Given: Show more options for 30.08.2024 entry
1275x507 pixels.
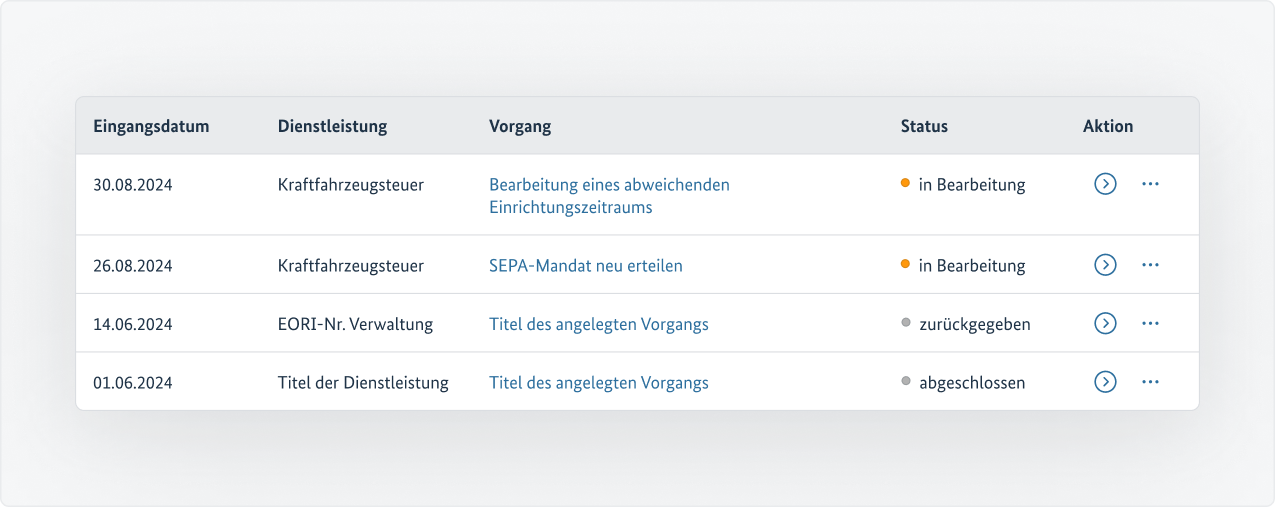Looking at the screenshot, I should coord(1150,184).
